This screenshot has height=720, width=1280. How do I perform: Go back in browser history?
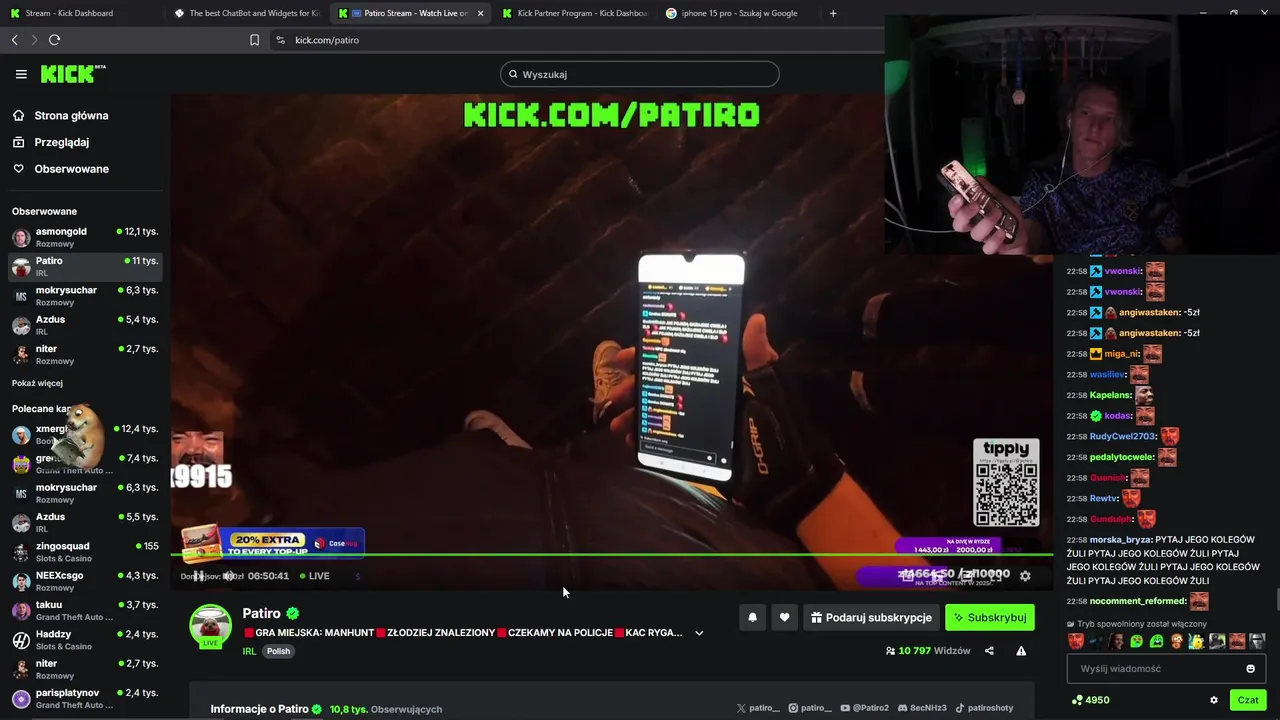click(x=14, y=40)
